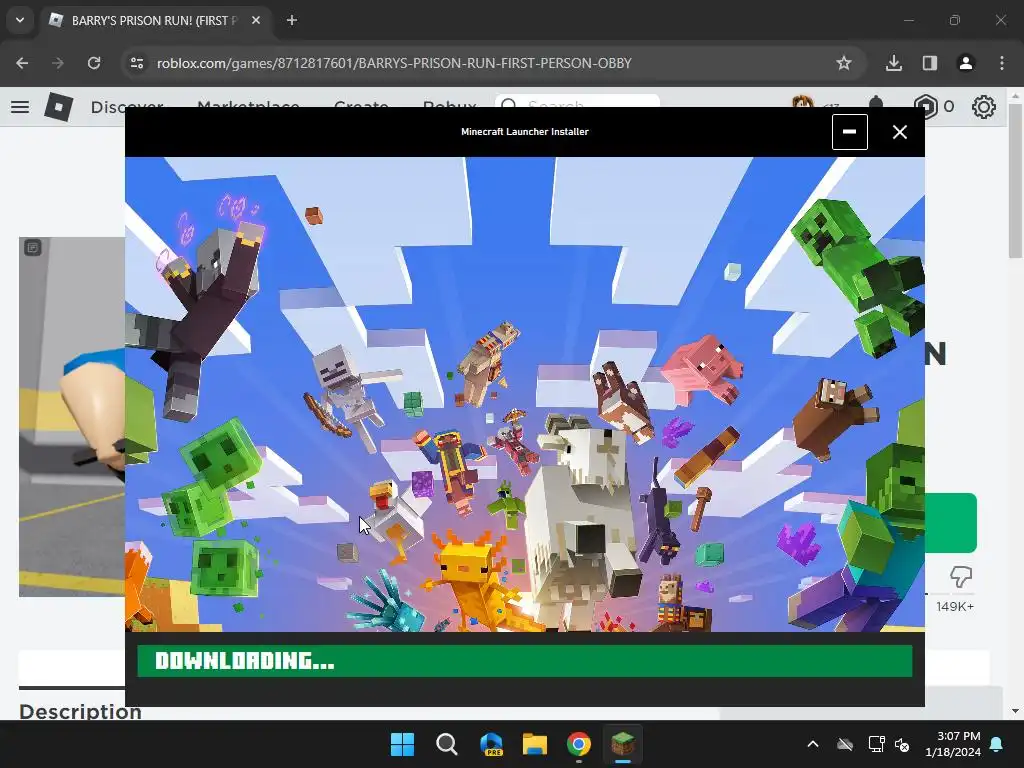1024x768 pixels.
Task: Close the Minecraft Launcher Installer window
Action: (899, 132)
